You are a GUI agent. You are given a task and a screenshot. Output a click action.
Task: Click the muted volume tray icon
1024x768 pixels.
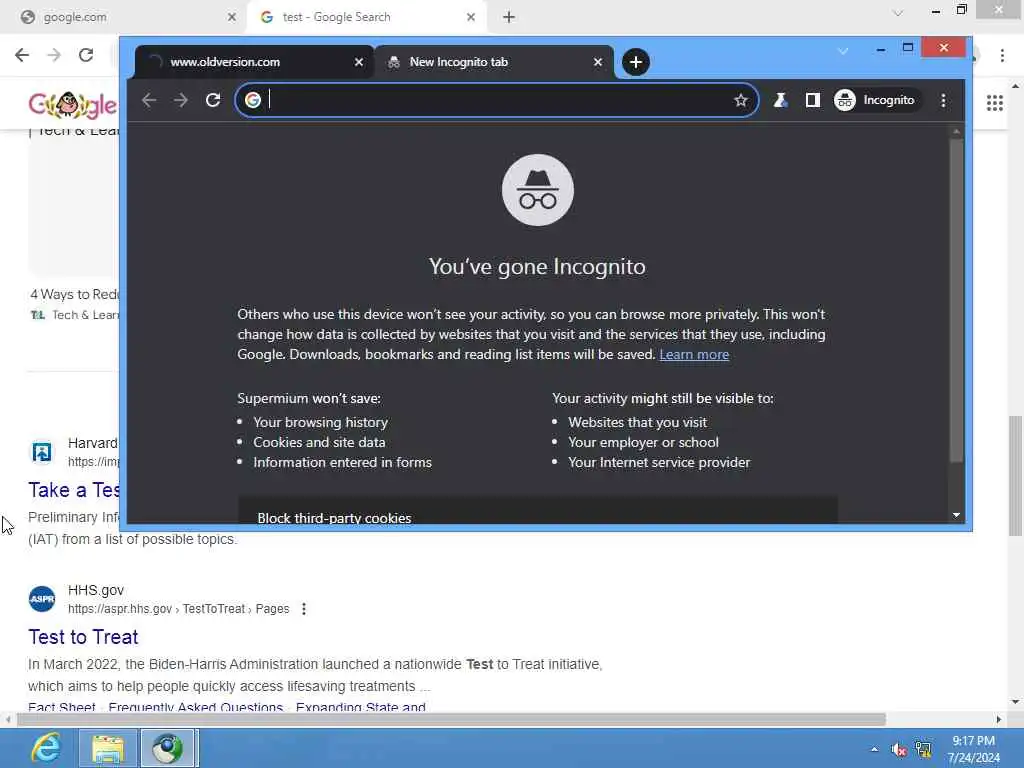point(899,750)
